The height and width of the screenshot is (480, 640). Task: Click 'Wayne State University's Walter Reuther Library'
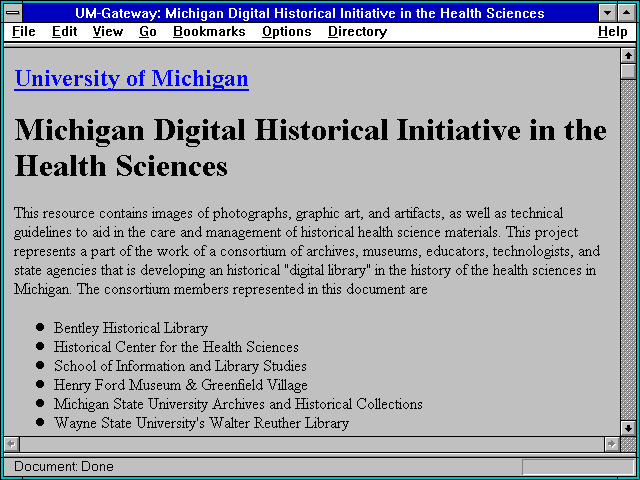[x=201, y=423]
